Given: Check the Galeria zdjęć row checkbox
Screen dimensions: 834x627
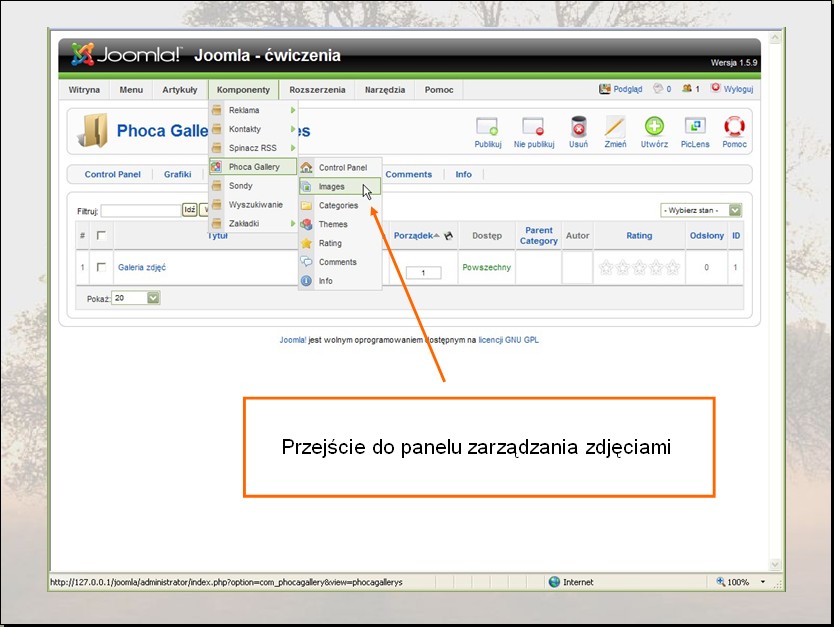Looking at the screenshot, I should coord(101,268).
